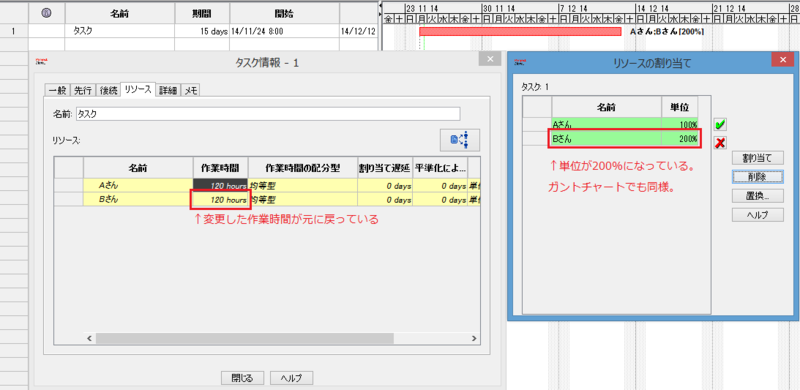The width and height of the screenshot is (800, 390).
Task: Click the 100% unit cell
Action: [680, 124]
